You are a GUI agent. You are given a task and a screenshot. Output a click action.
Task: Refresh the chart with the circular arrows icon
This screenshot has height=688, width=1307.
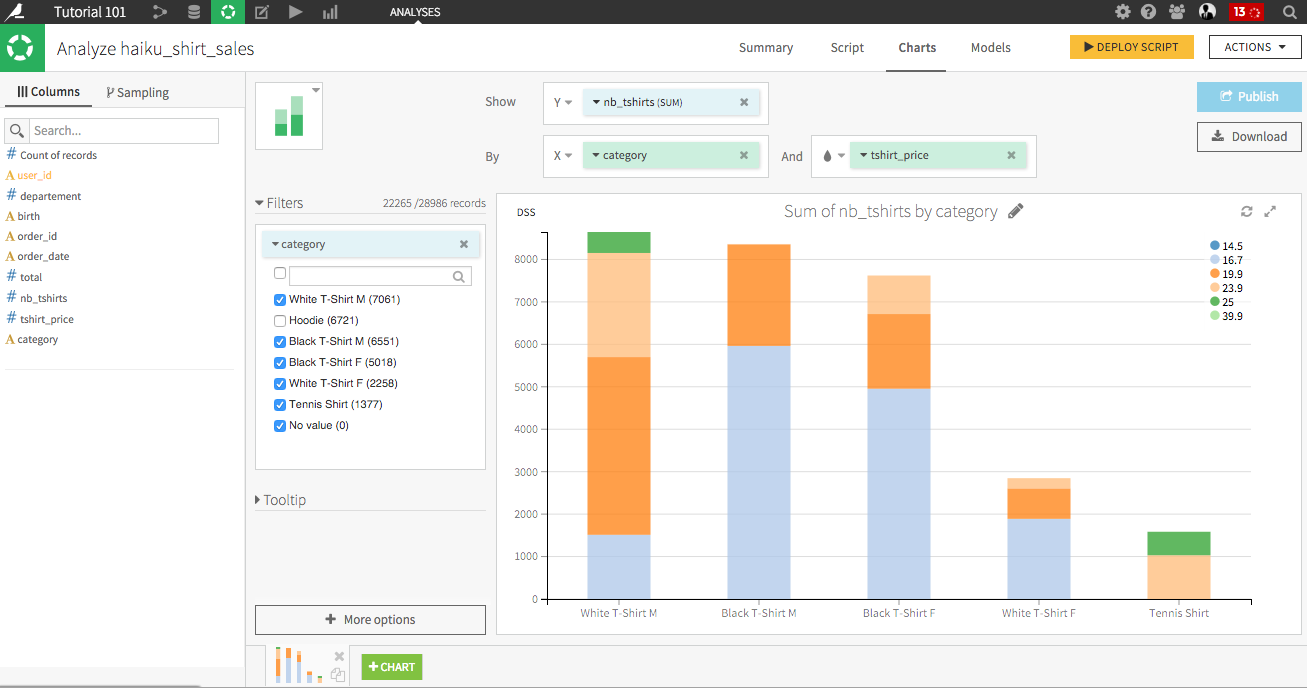click(1246, 211)
